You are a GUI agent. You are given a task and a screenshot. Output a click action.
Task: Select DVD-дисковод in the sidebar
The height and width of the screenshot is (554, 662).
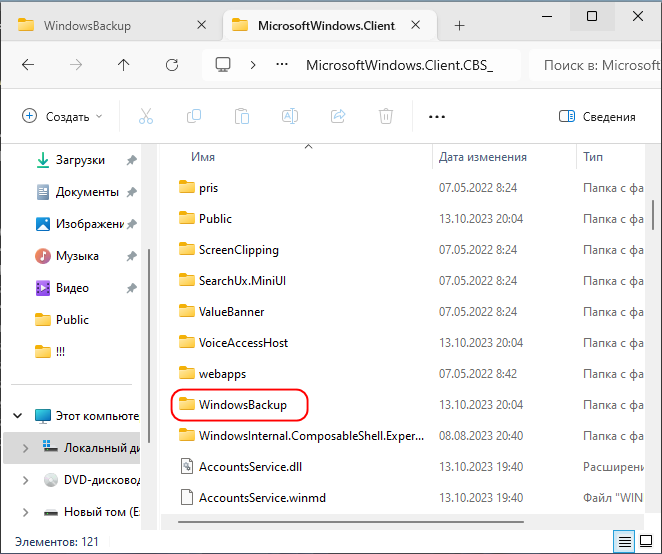[x=91, y=480]
